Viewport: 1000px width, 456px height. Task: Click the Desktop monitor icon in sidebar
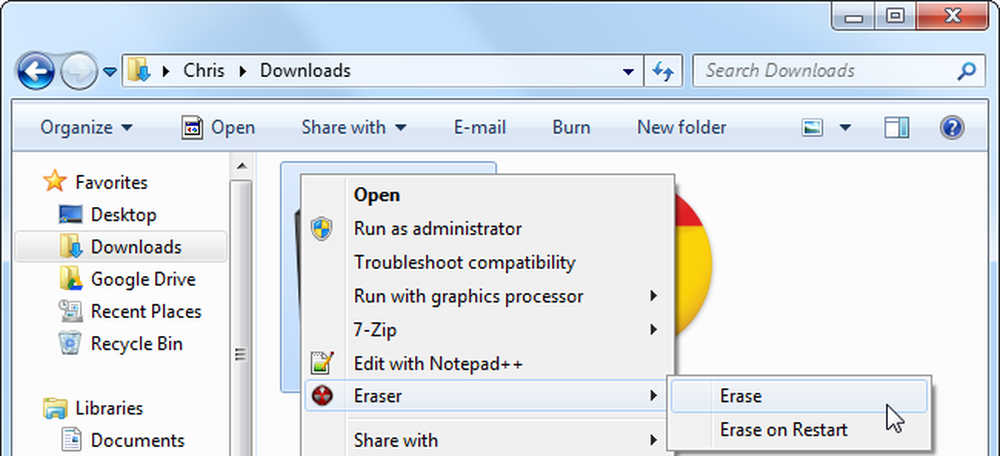click(70, 214)
